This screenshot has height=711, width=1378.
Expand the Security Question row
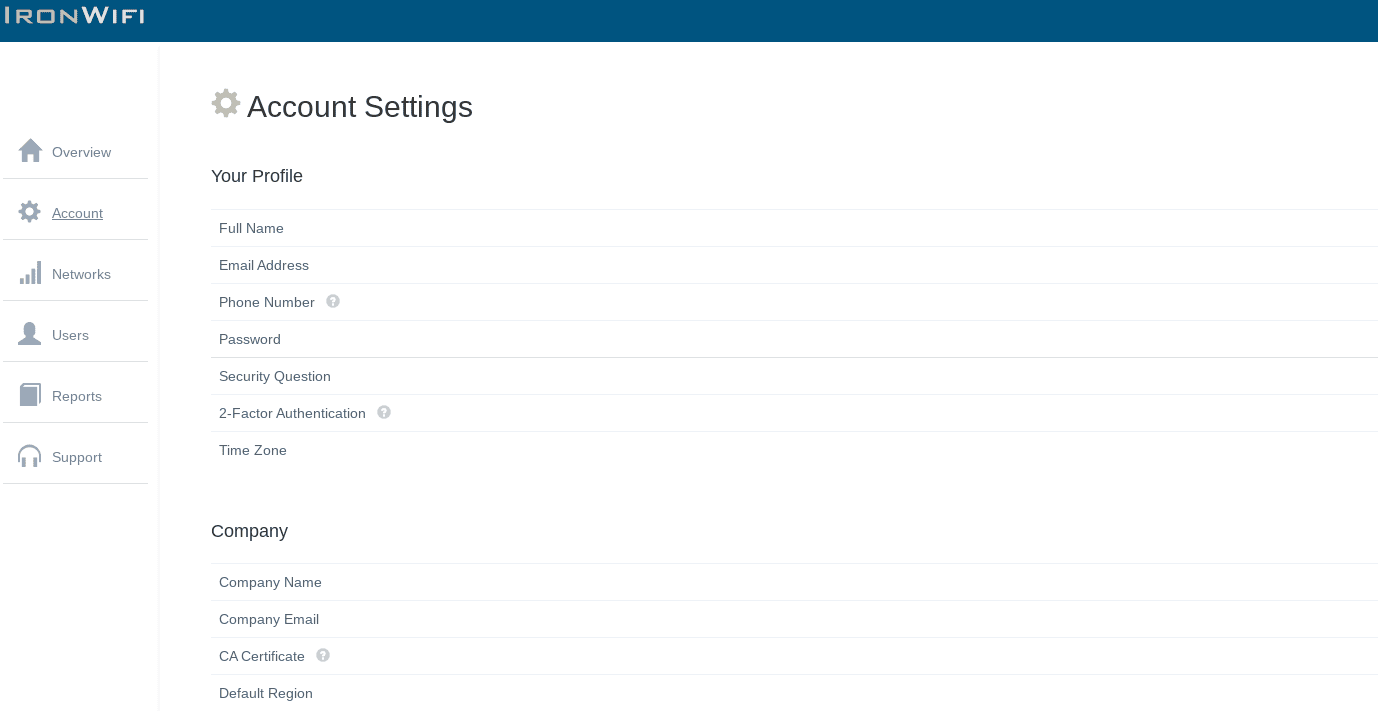pos(275,376)
